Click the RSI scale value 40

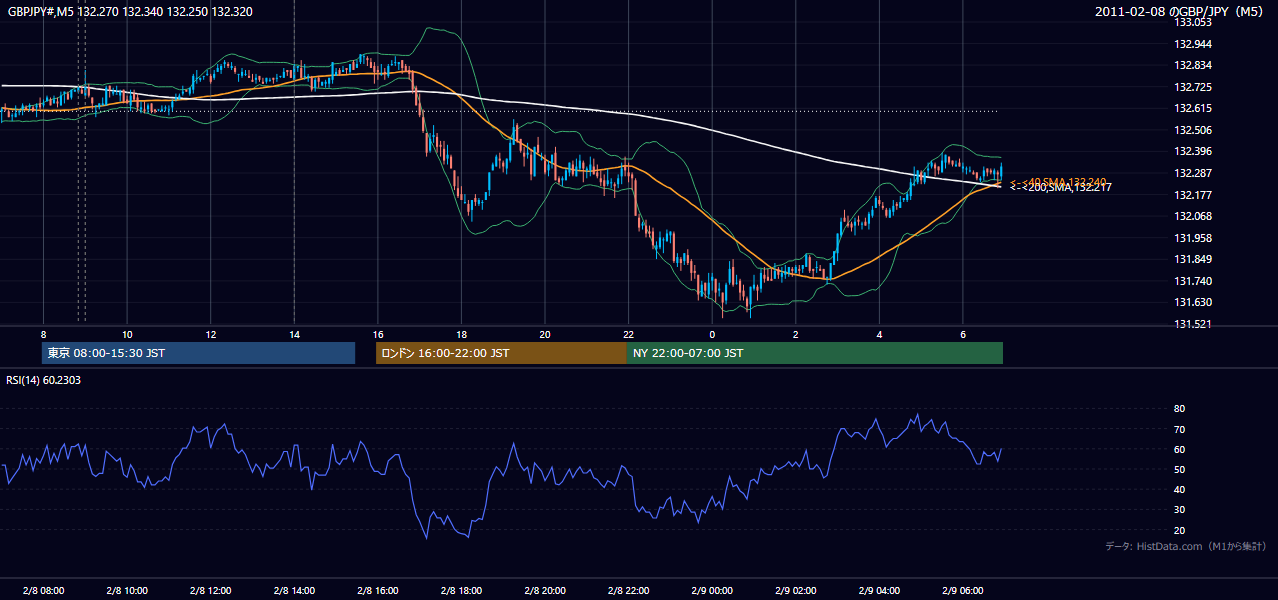pyautogui.click(x=1179, y=489)
